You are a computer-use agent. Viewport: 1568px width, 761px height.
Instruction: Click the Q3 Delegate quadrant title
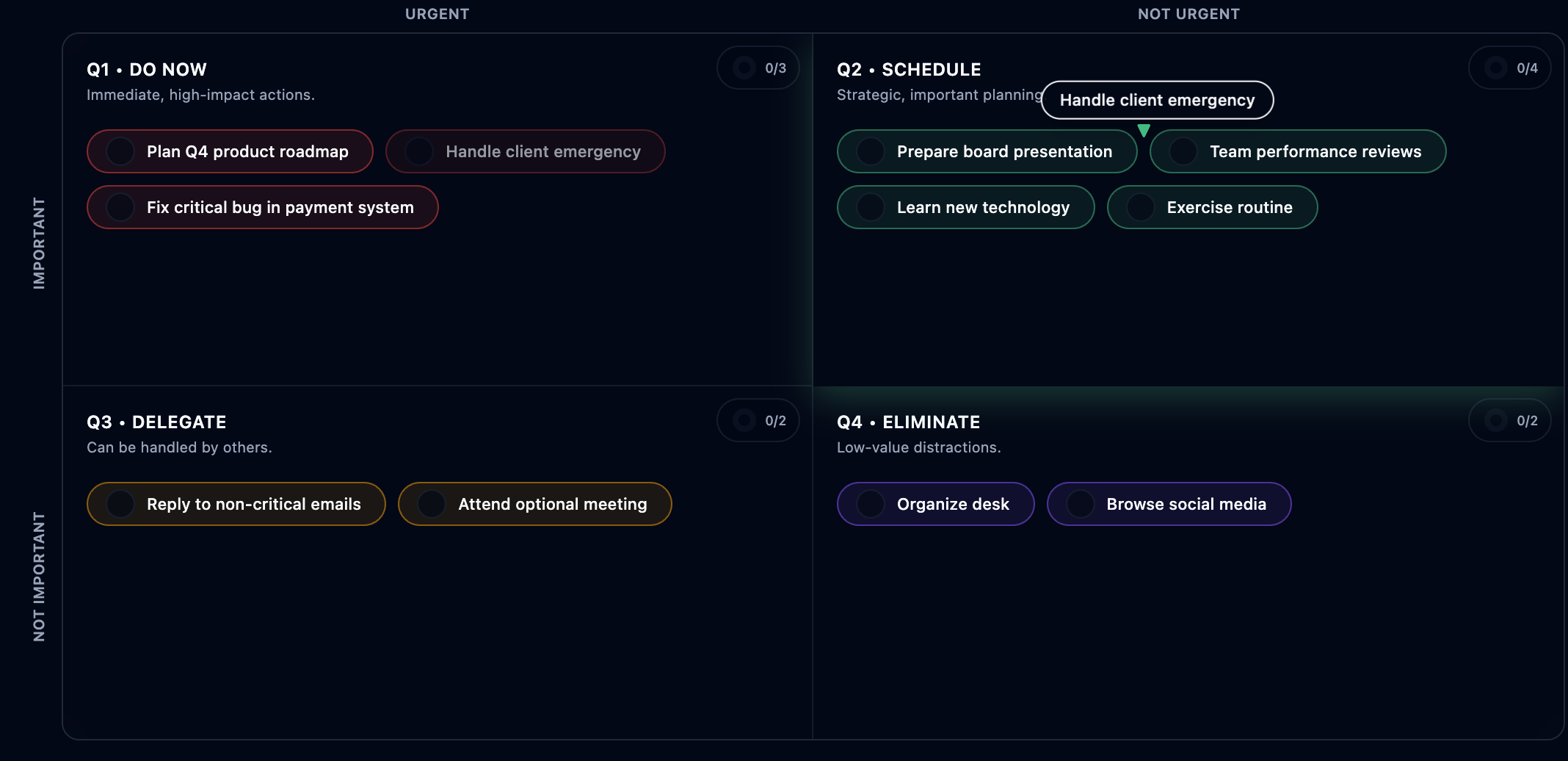pos(156,422)
